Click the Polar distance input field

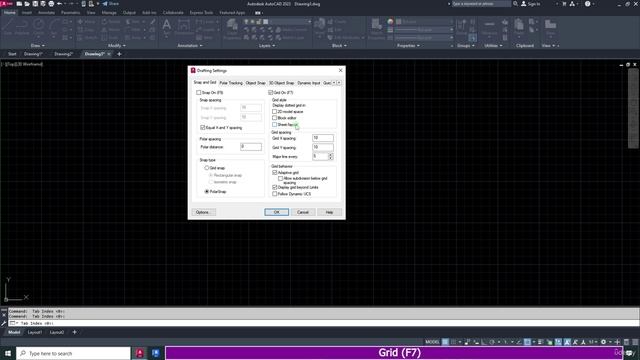[251, 147]
